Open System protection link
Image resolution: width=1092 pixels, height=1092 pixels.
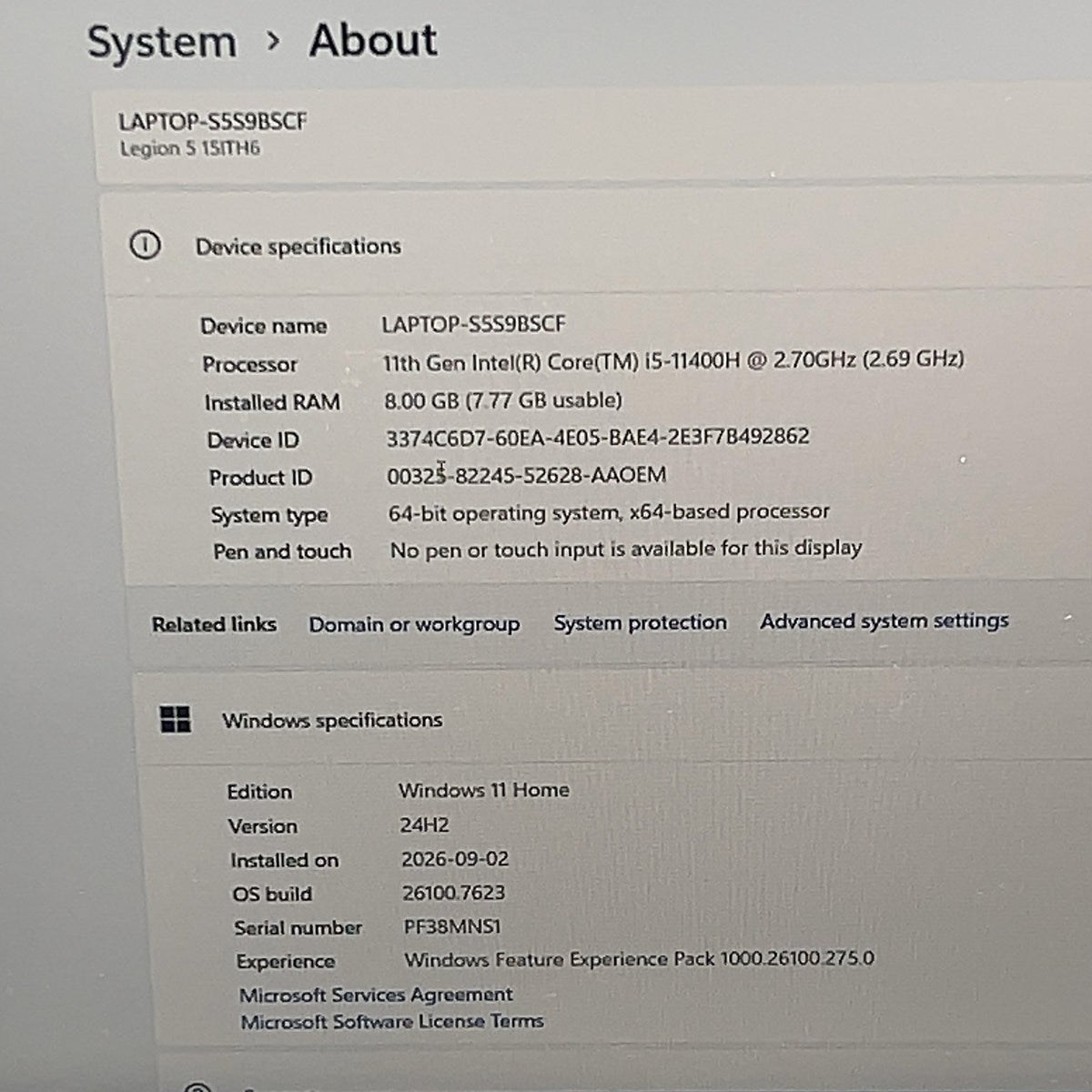pos(640,622)
